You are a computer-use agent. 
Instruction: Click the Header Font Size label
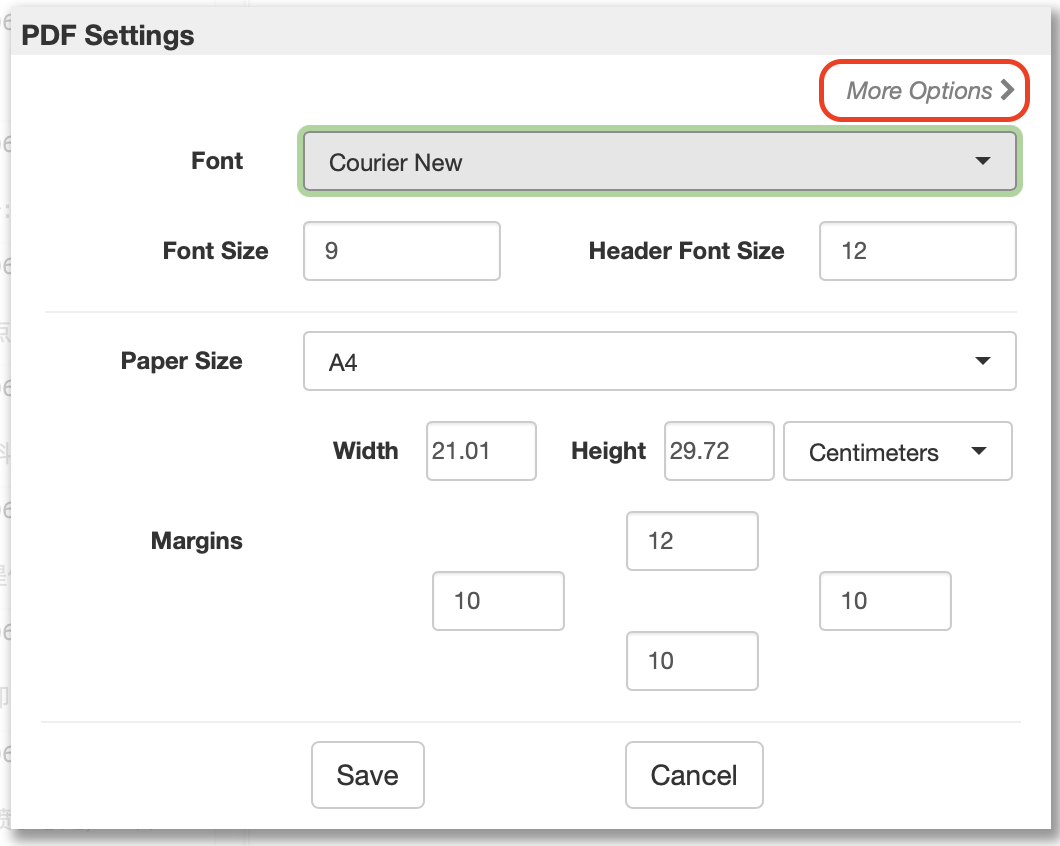pos(686,251)
